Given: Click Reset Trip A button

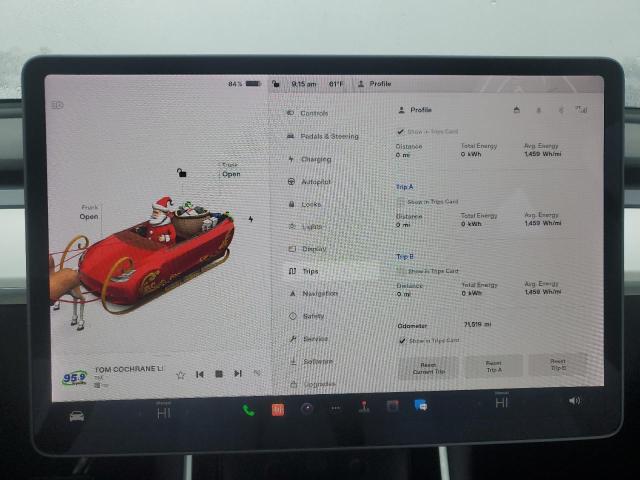Looking at the screenshot, I should click(494, 366).
